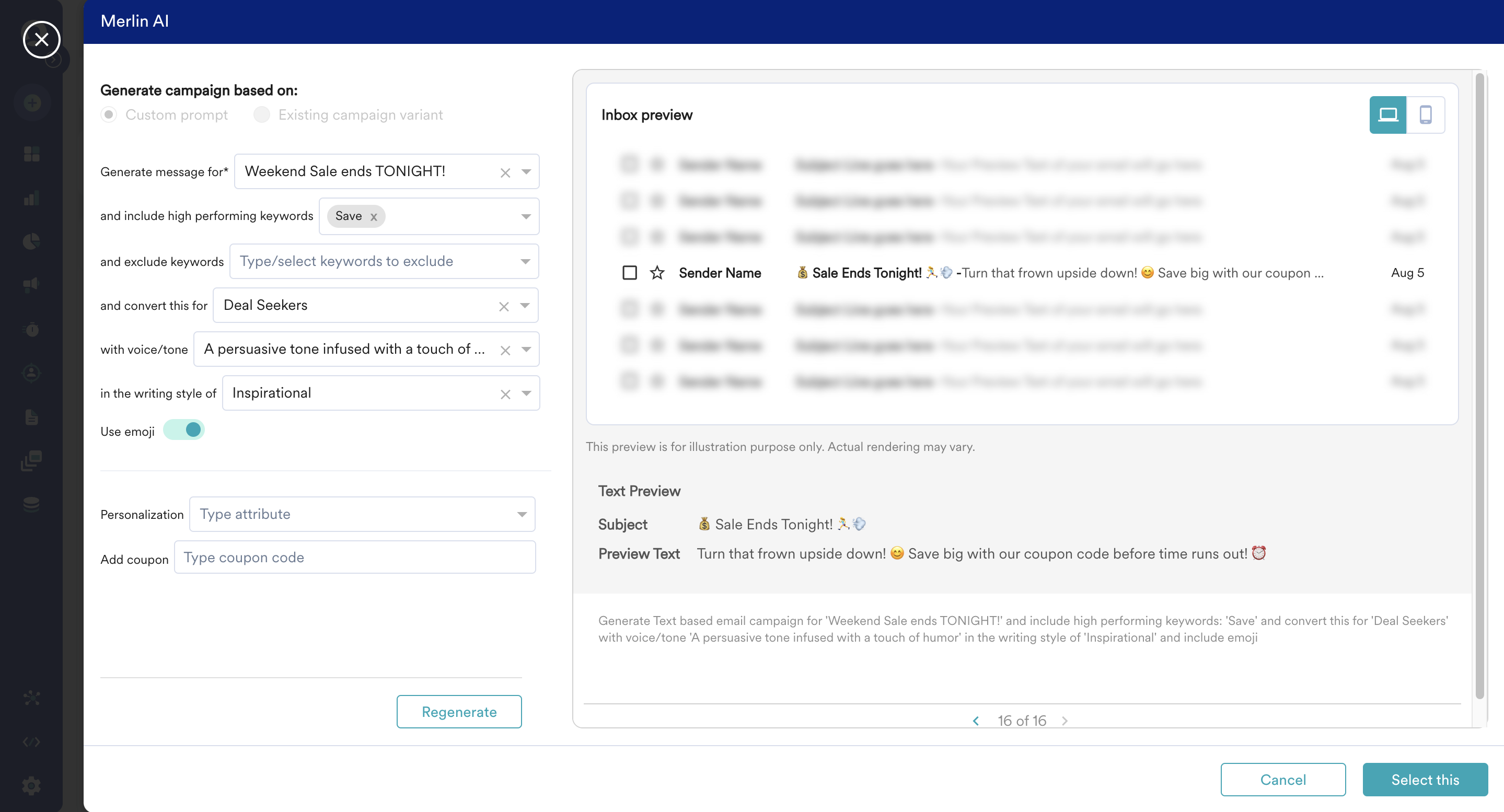1504x812 pixels.
Task: Remove the Save keyword chip
Action: tap(374, 216)
